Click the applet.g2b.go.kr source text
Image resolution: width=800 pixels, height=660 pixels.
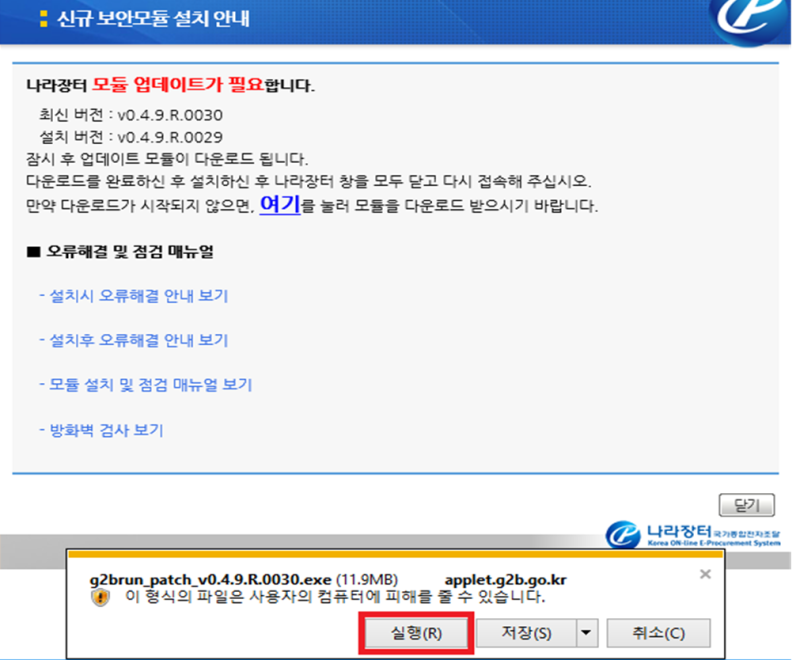(x=506, y=580)
